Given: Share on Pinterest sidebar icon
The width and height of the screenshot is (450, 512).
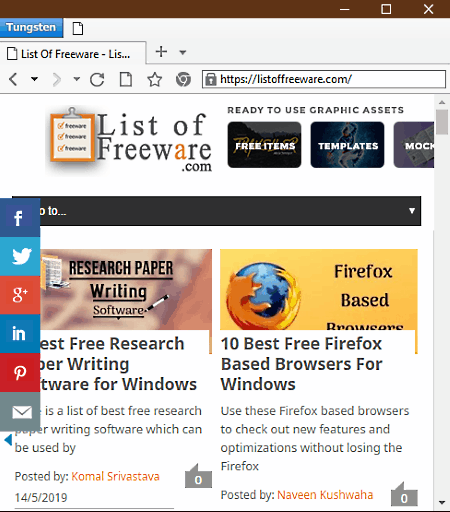Looking at the screenshot, I should point(19,372).
